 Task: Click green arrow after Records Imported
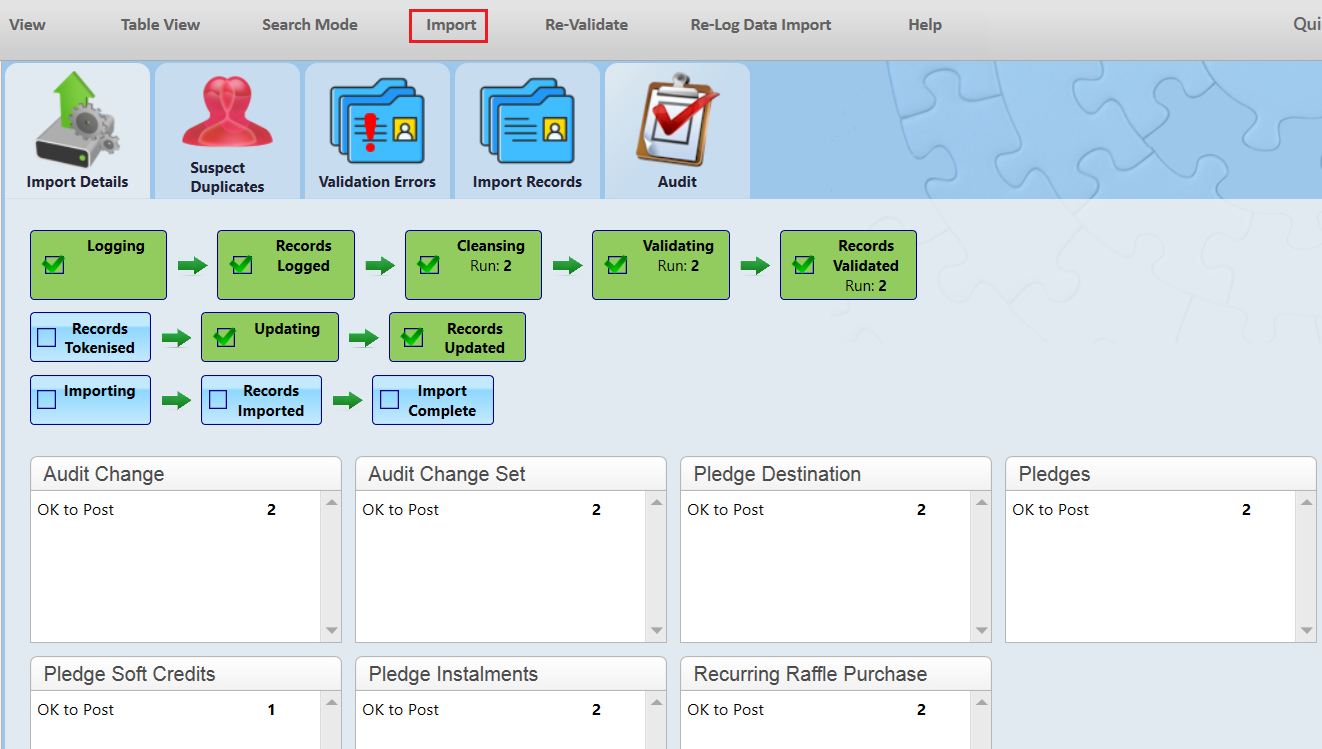tap(347, 400)
